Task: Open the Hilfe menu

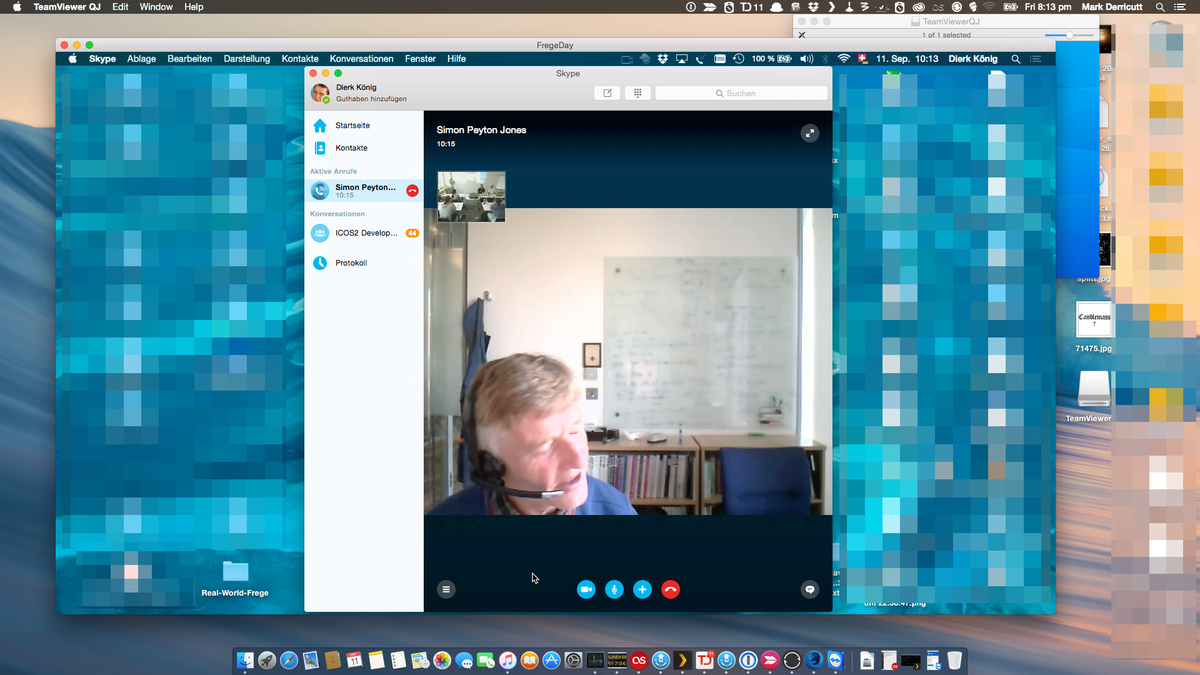Action: (x=456, y=59)
